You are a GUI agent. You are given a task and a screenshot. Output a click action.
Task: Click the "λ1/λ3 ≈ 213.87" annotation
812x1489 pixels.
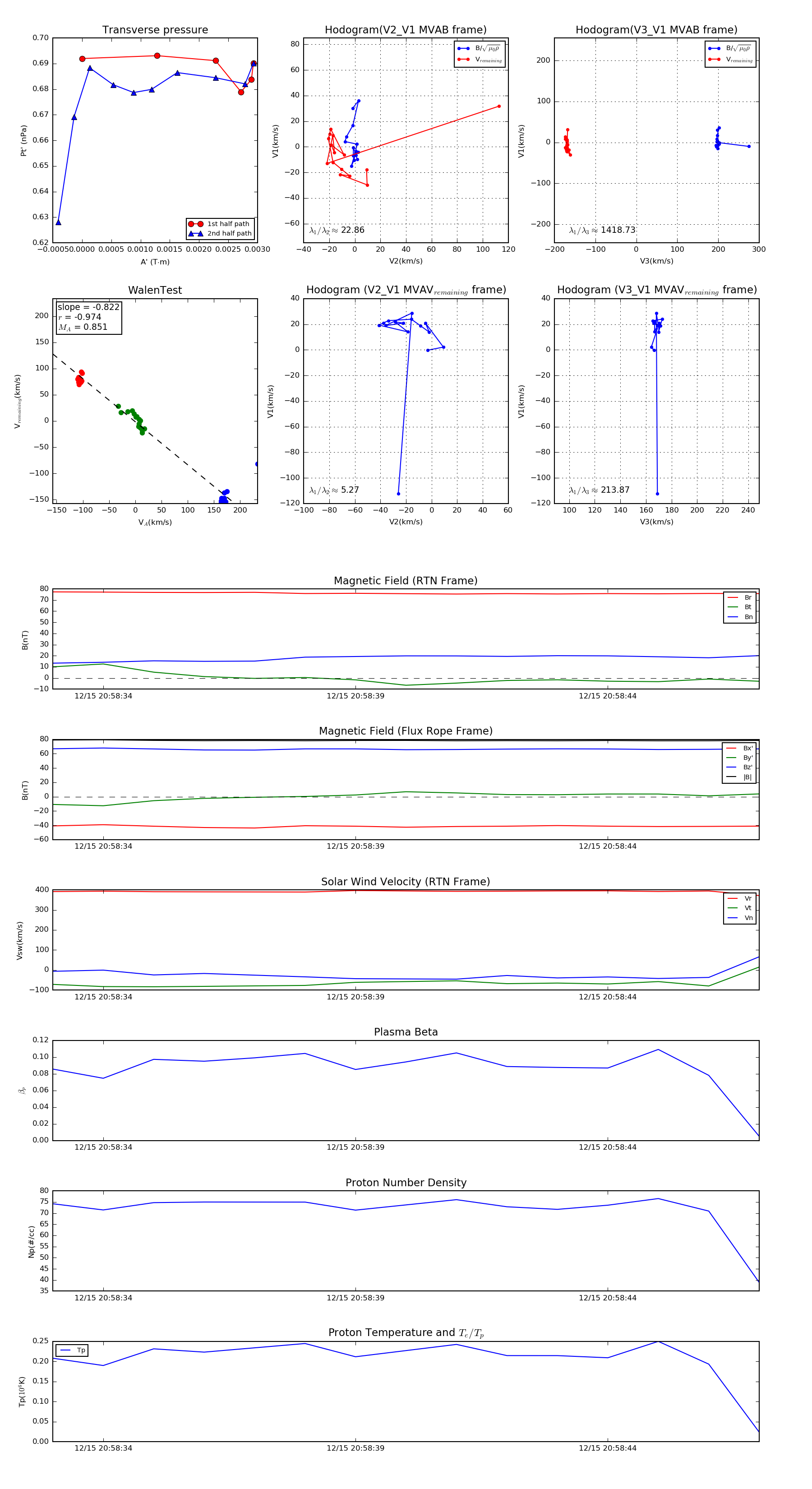pos(600,490)
